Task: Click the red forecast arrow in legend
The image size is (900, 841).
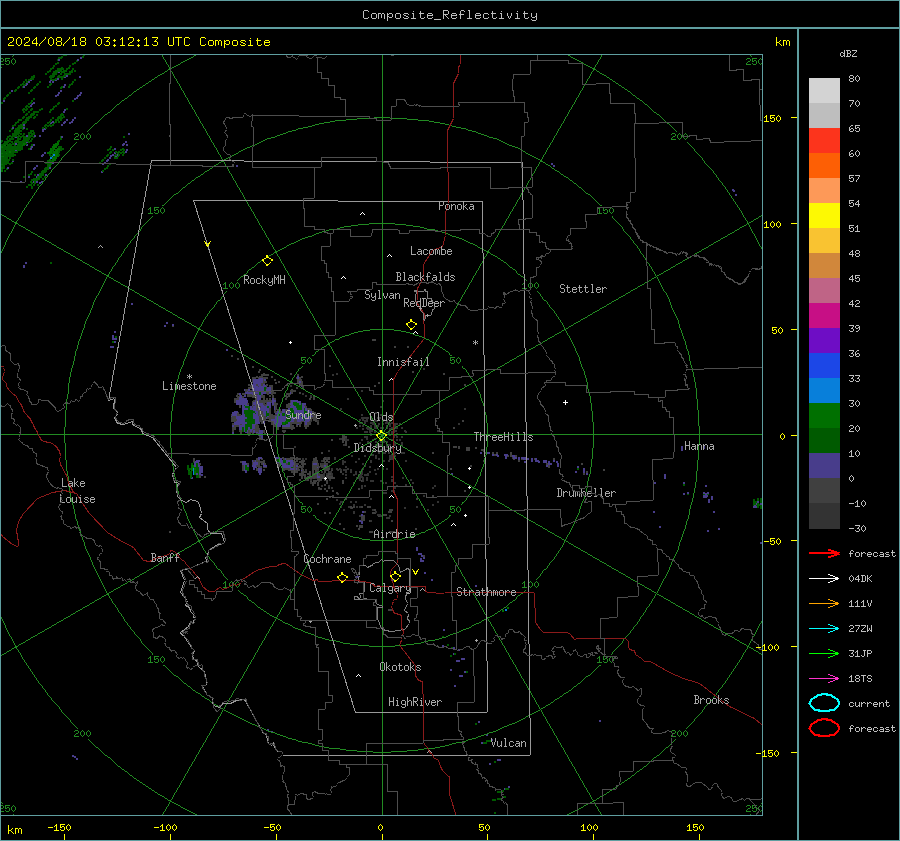Action: tap(824, 553)
